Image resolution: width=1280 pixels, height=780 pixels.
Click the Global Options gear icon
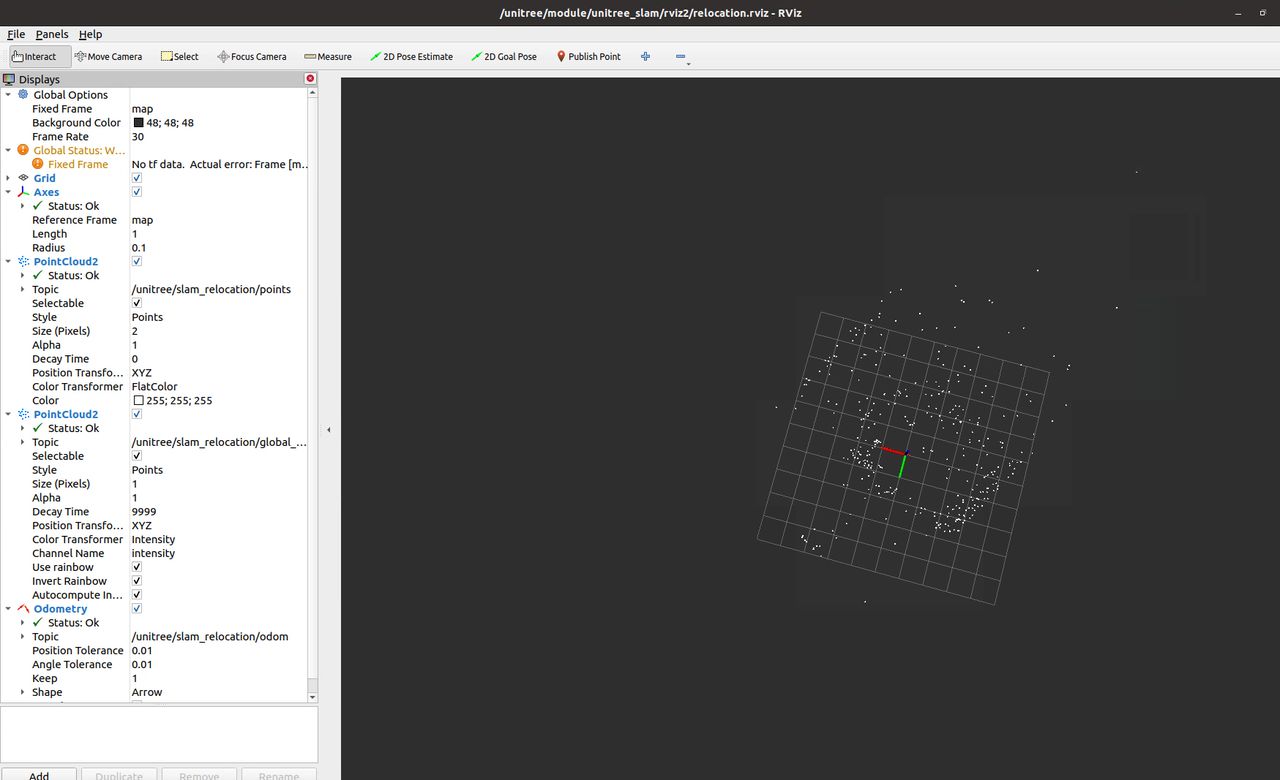click(23, 95)
